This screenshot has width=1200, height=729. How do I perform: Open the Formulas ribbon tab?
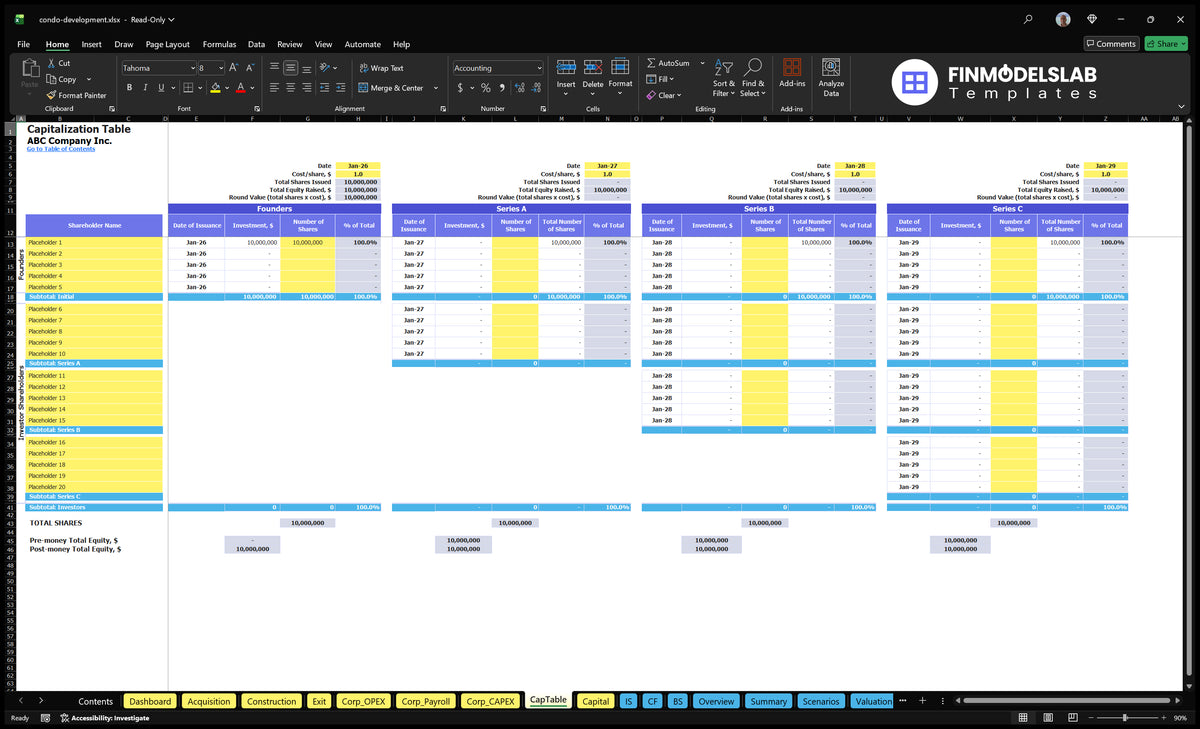(219, 44)
